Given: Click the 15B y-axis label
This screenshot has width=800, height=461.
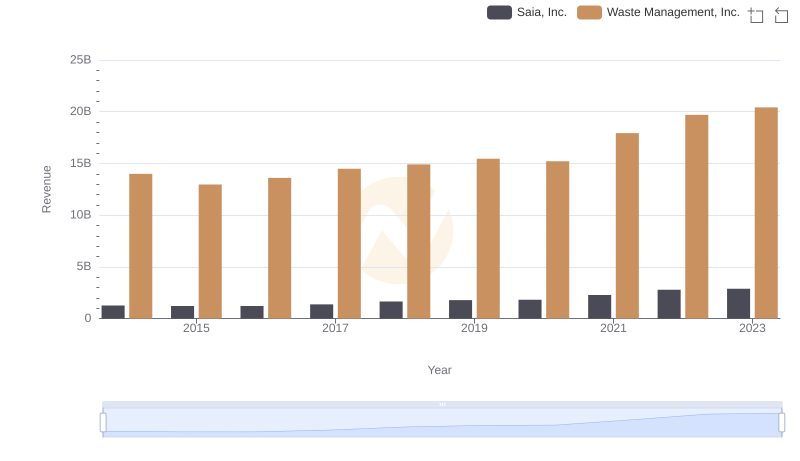Looking at the screenshot, I should point(81,164).
